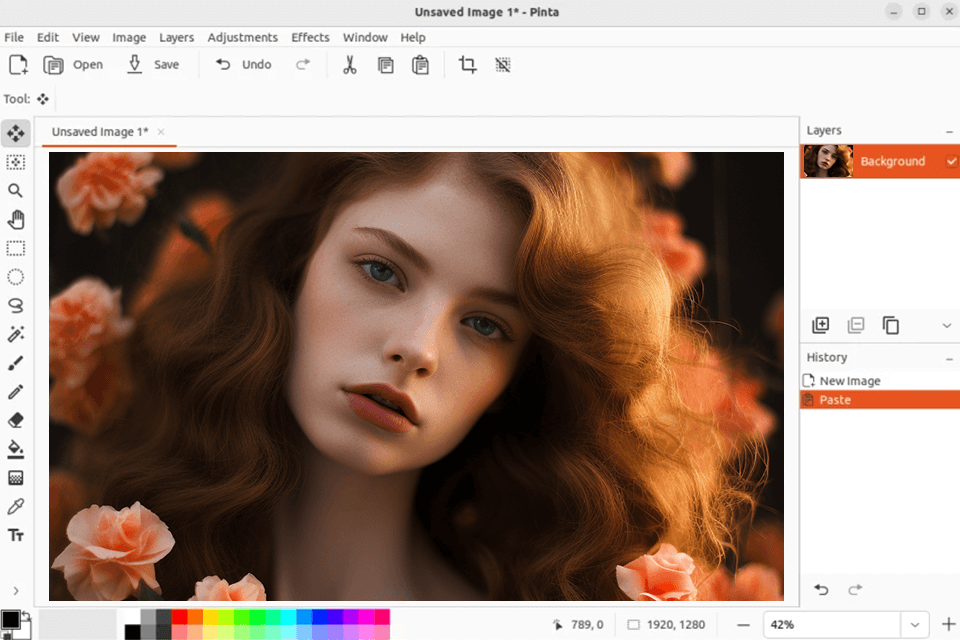Select the Pencil tool

click(16, 392)
